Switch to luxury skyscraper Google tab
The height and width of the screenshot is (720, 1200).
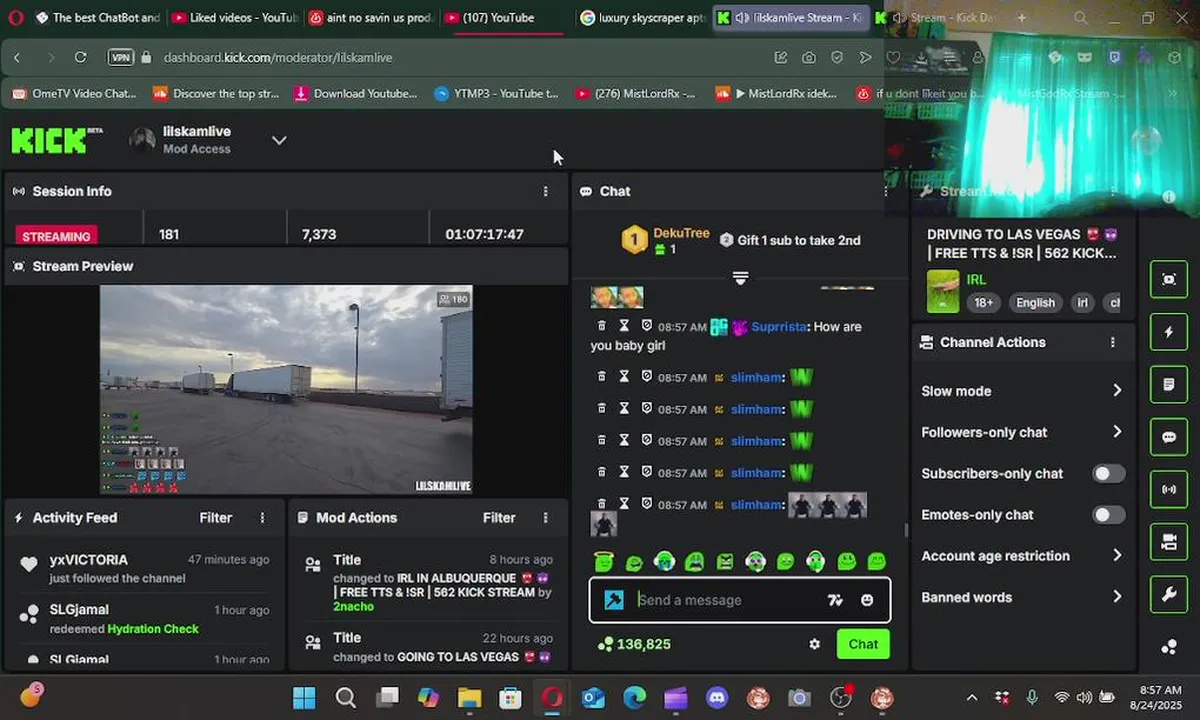tap(643, 17)
